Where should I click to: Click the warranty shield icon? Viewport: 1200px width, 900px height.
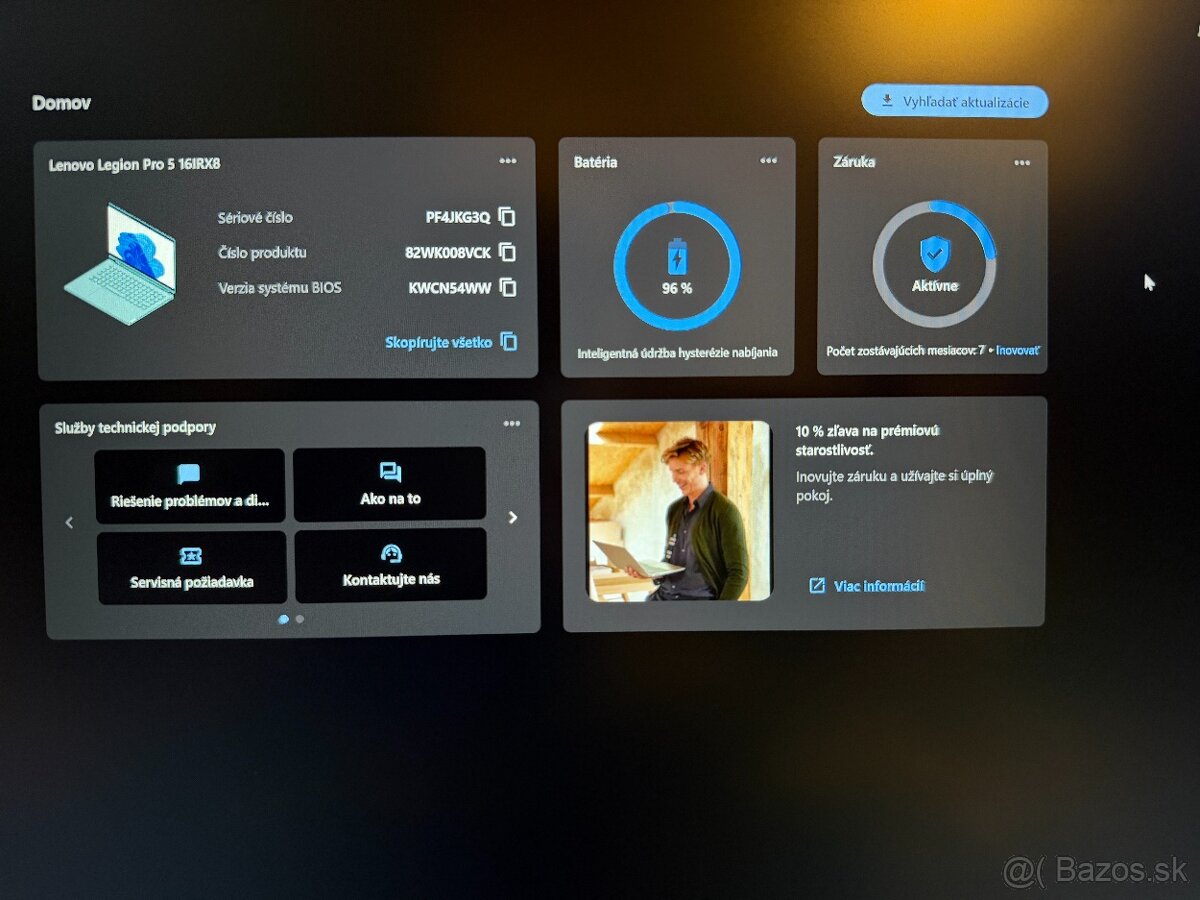coord(935,254)
